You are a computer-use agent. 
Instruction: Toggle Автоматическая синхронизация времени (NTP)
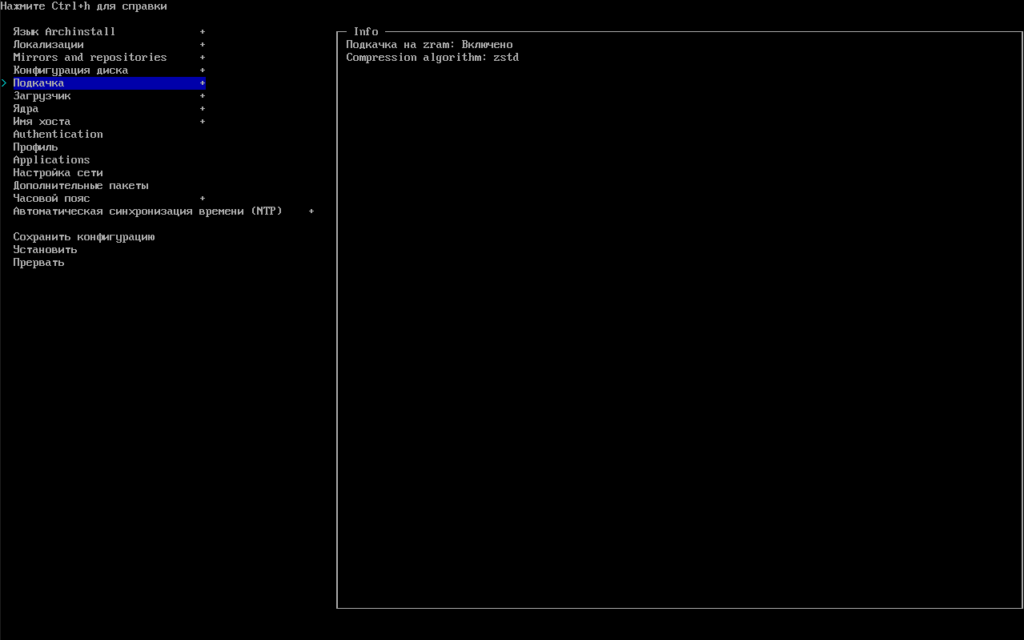[x=147, y=211]
